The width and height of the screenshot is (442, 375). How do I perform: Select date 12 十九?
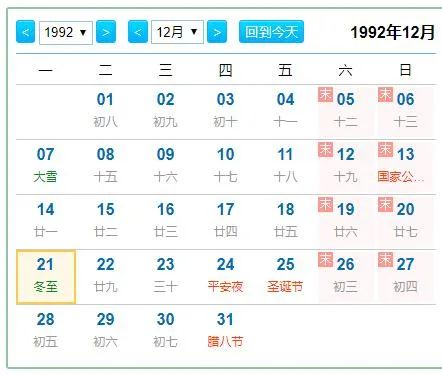pos(345,167)
